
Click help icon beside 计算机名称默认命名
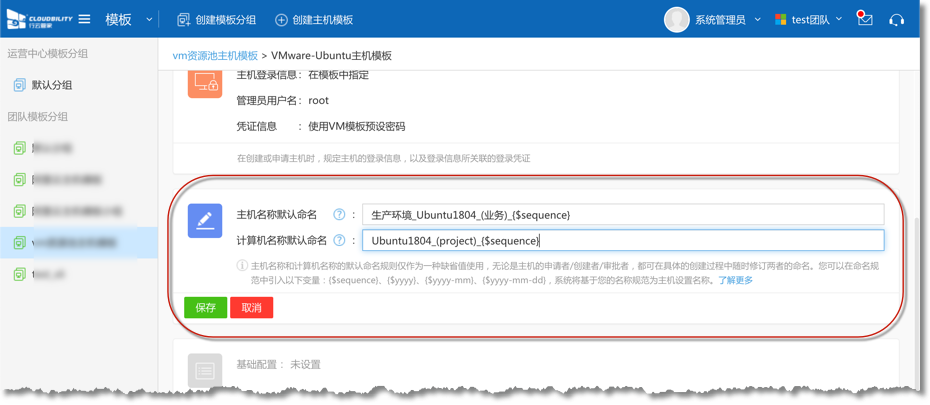[339, 241]
